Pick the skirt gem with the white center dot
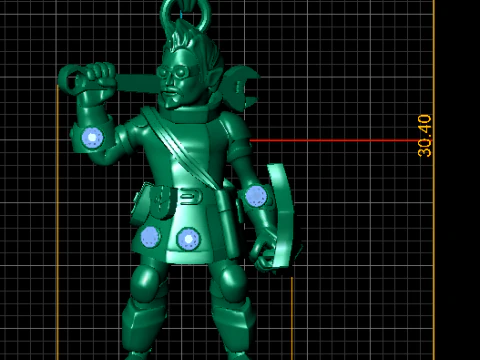480x360 pixels. [188, 239]
